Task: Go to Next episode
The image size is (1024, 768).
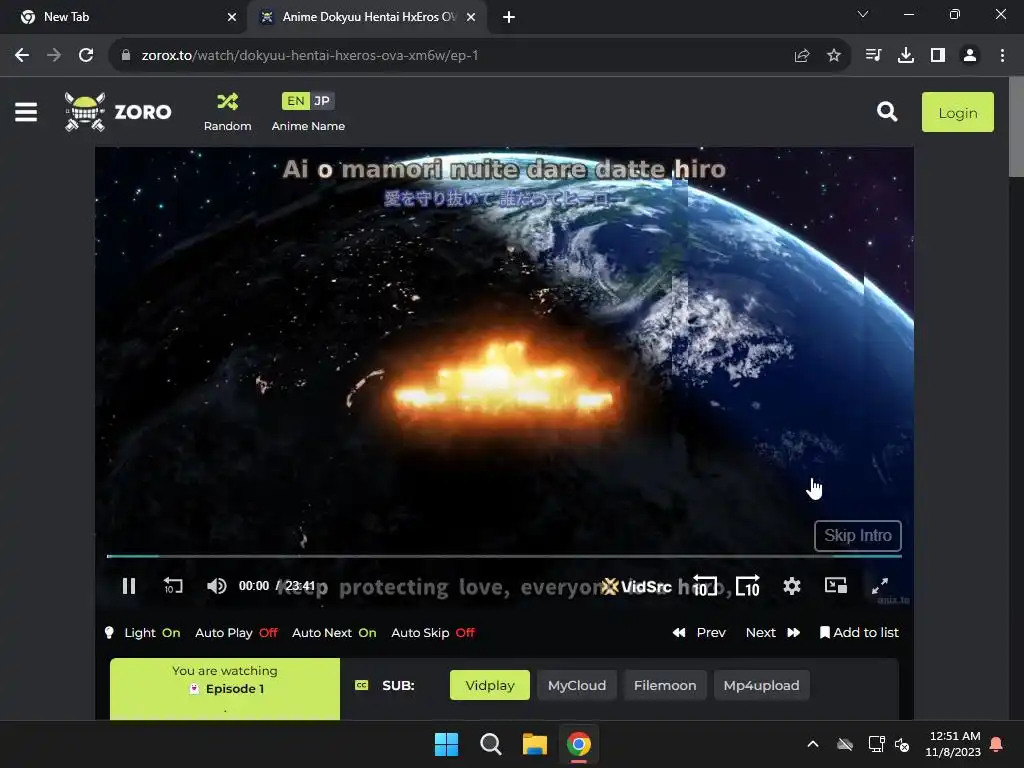Action: pyautogui.click(x=773, y=633)
